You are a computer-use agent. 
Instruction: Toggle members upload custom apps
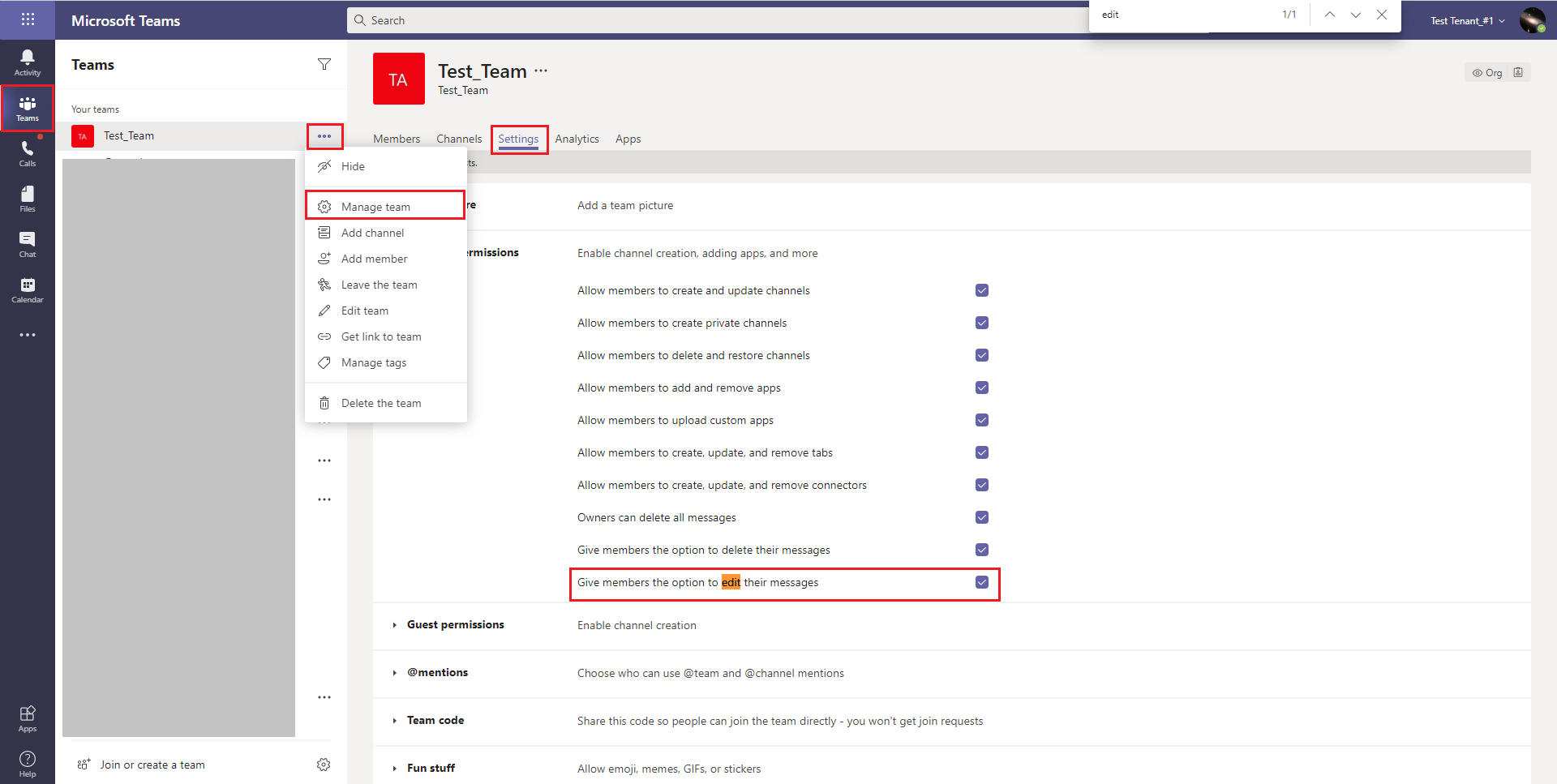point(982,420)
